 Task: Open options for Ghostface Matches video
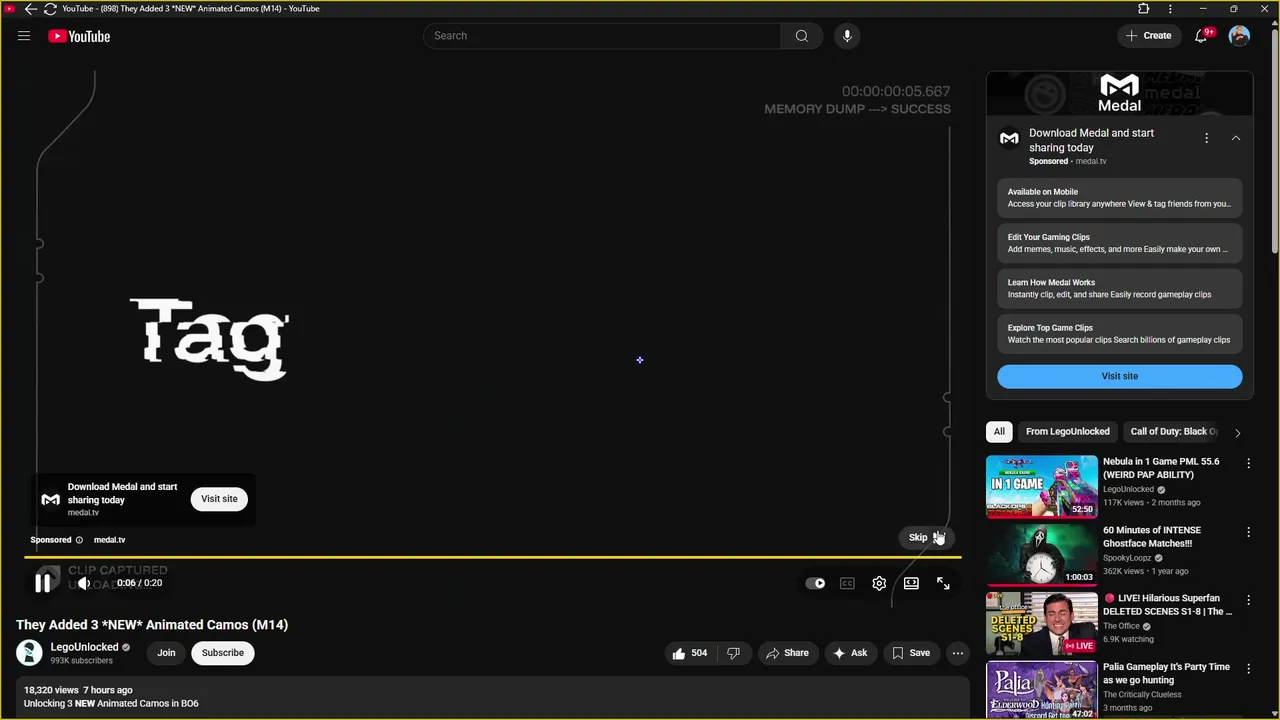pyautogui.click(x=1248, y=532)
